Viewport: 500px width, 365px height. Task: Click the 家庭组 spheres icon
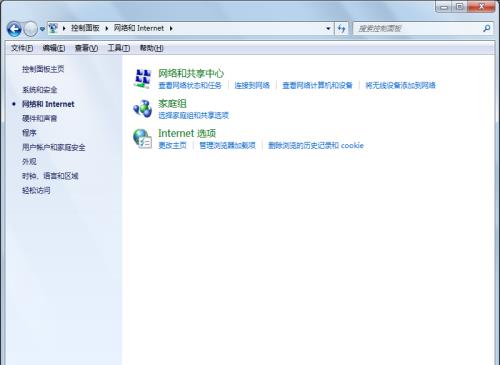point(142,109)
